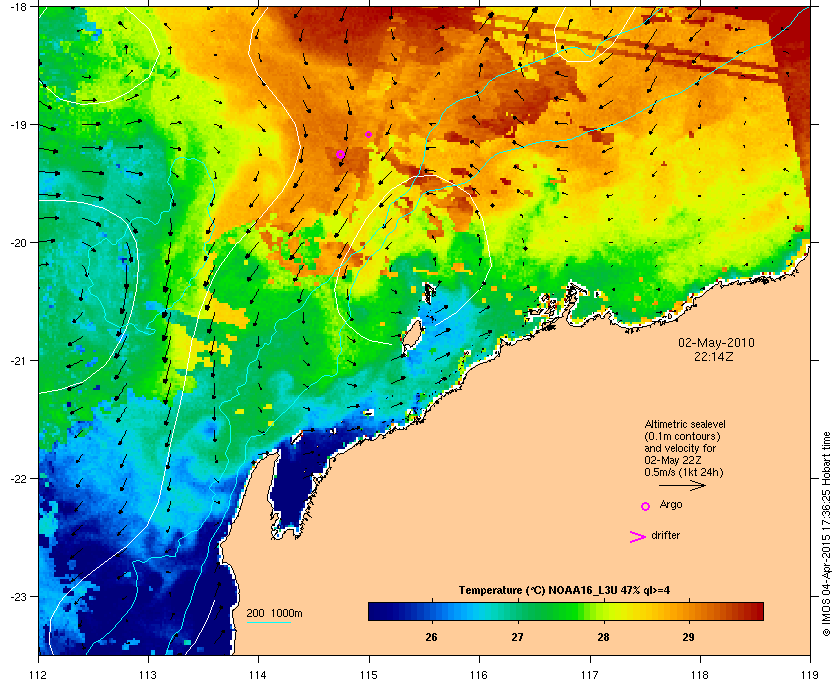Click the latitude label '-22'
Screen dimensions: 840x680
coord(19,479)
